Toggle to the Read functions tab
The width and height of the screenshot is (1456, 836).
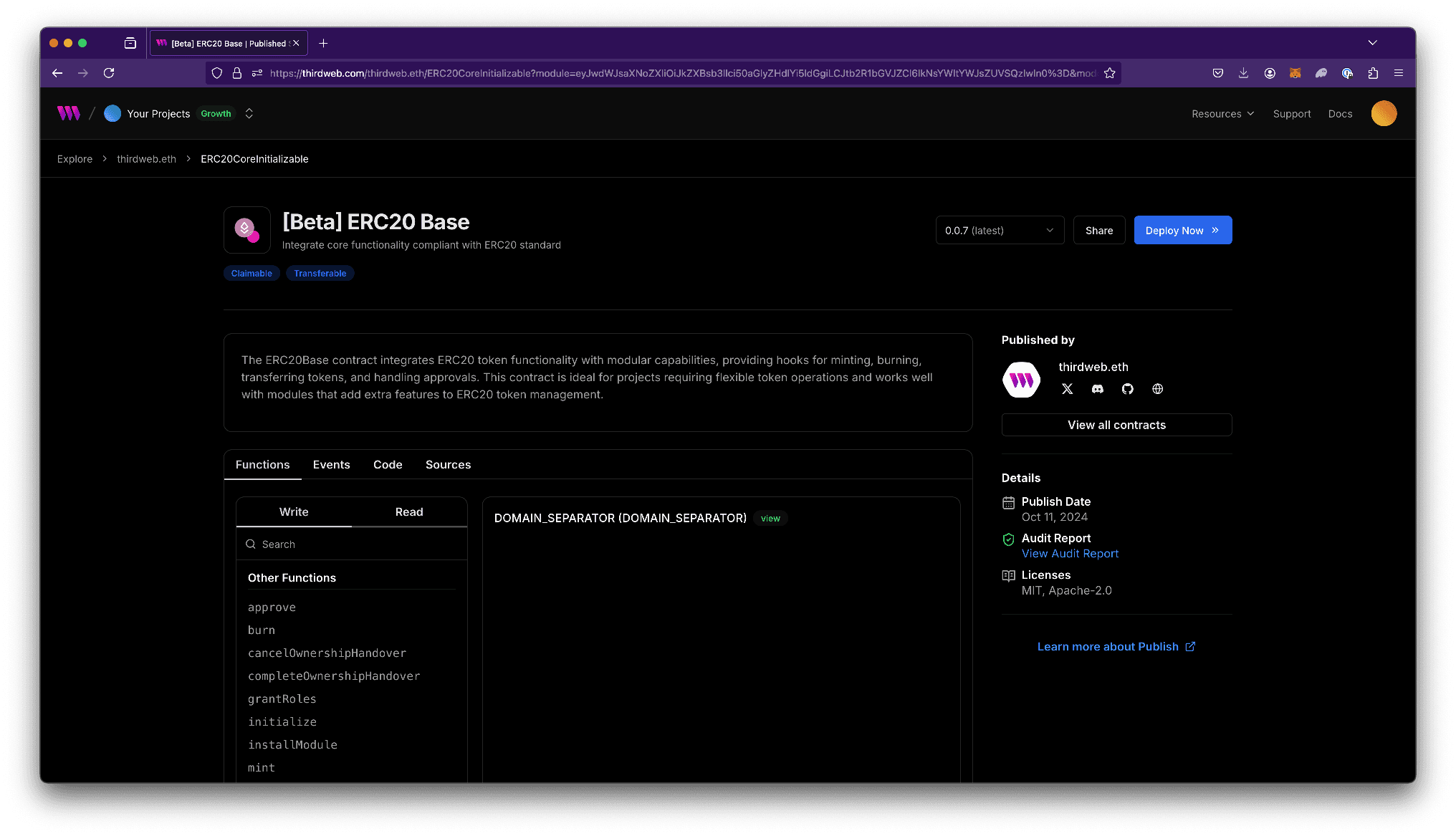click(x=408, y=511)
